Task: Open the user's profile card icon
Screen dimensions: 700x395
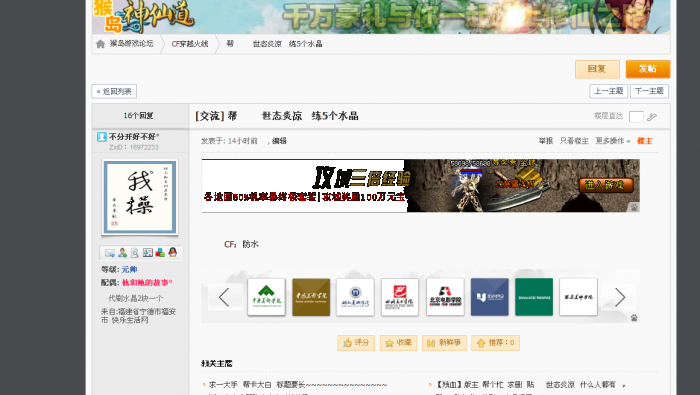Action: (x=148, y=253)
